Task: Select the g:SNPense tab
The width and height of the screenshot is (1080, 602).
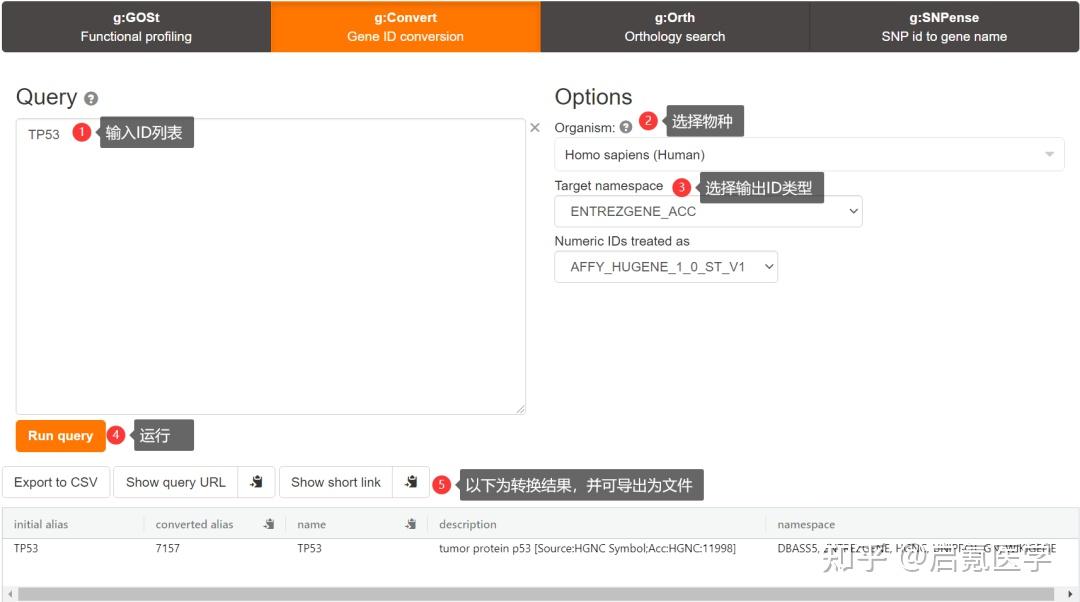Action: pyautogui.click(x=944, y=25)
